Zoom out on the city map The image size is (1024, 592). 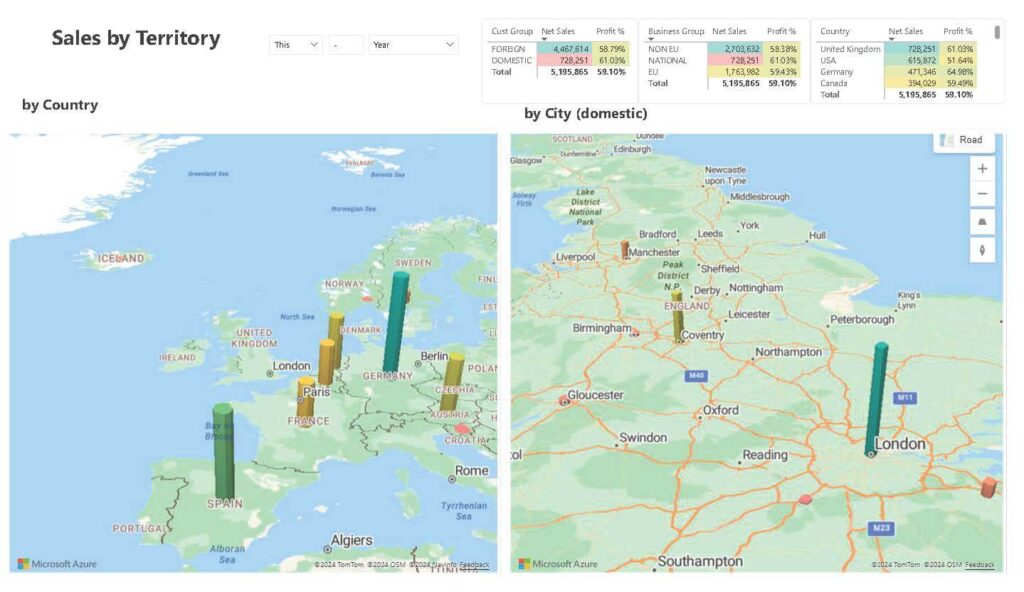pyautogui.click(x=982, y=194)
